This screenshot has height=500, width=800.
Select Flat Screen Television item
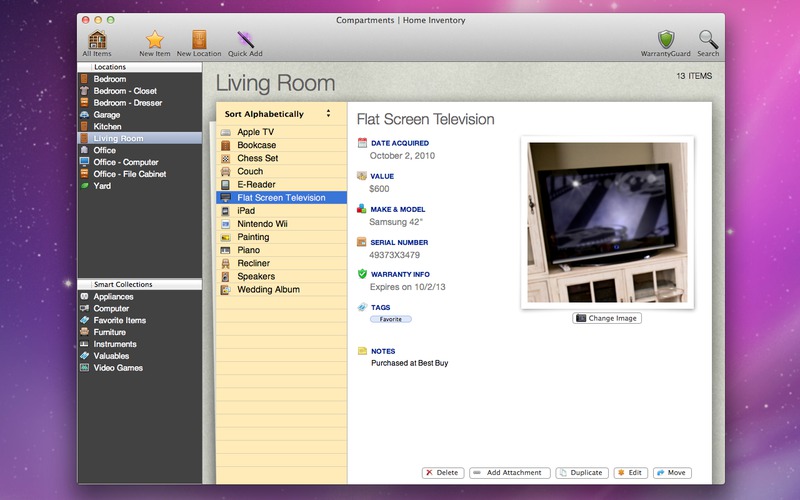click(282, 197)
